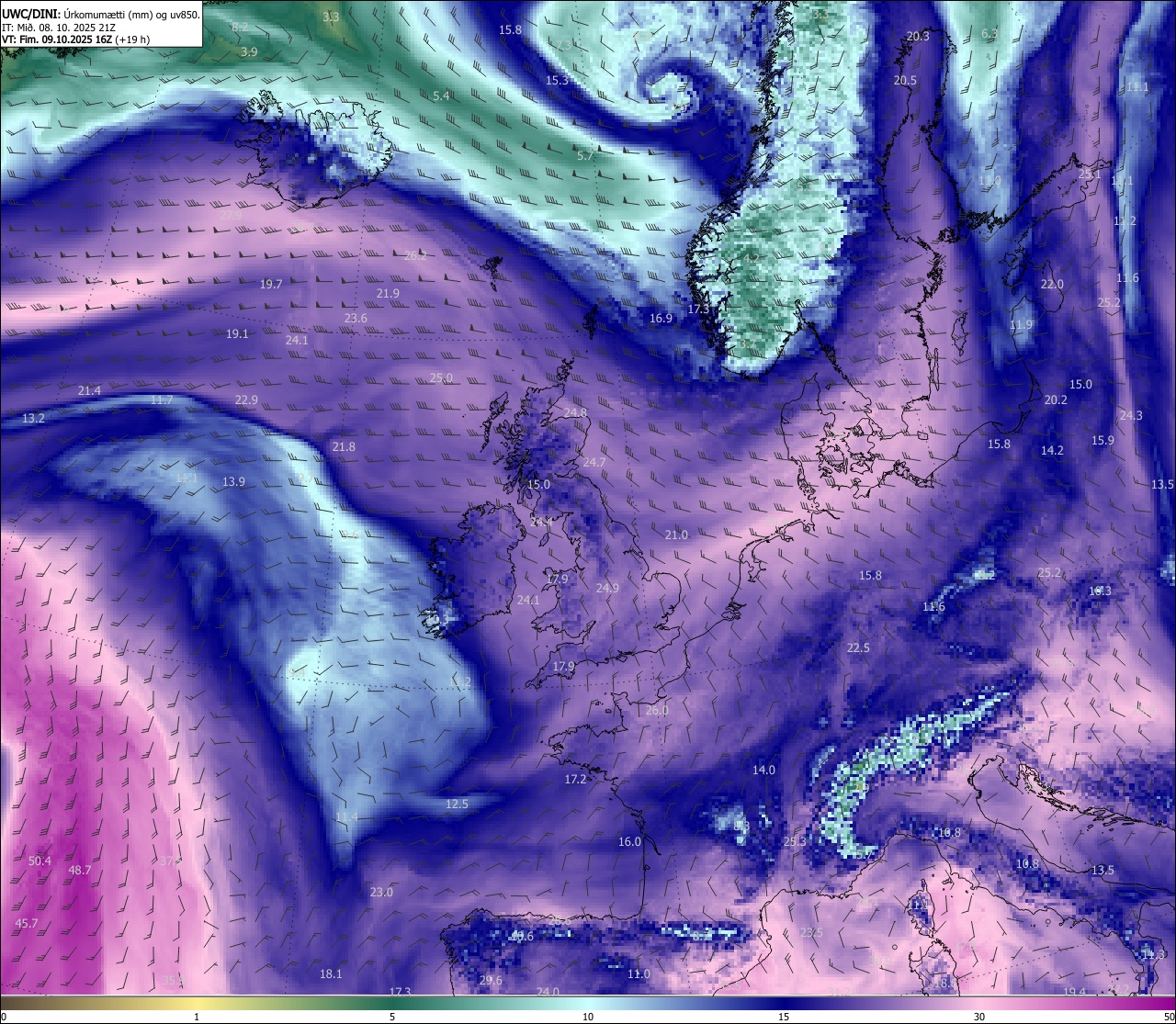1176x1024 pixels.
Task: Click the map value 3.9
Action: 249,52
